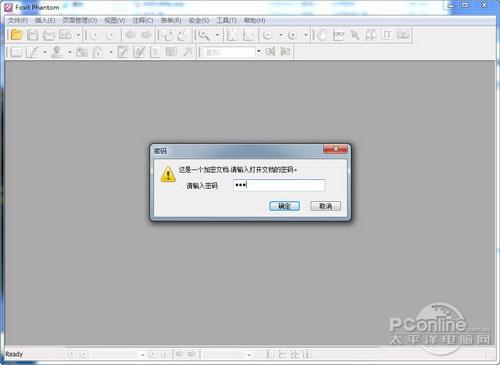Viewport: 500px width, 365px height.
Task: Open the 插入(E) menu
Action: 45,20
